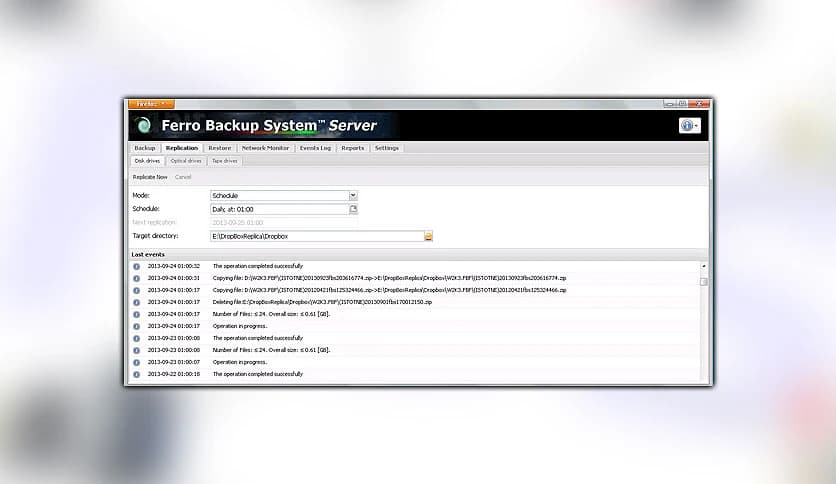
Task: Click info icon of 09-23 Operation in progress event
Action: [x=136, y=362]
